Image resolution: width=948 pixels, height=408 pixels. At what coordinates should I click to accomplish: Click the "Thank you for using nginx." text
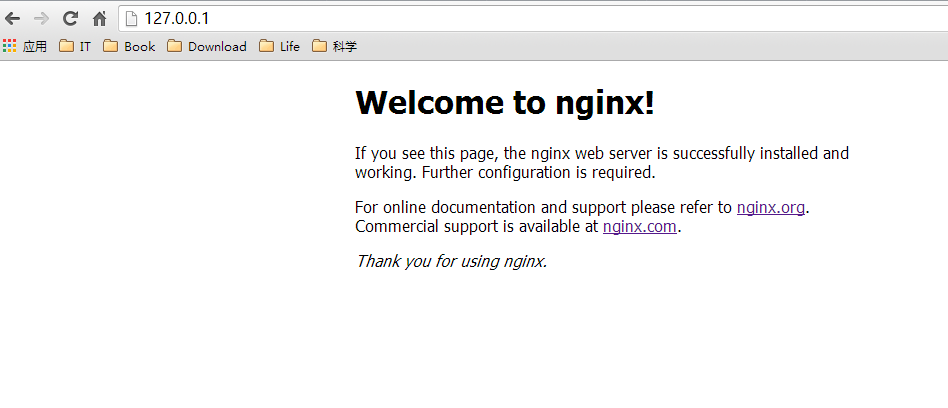click(451, 262)
